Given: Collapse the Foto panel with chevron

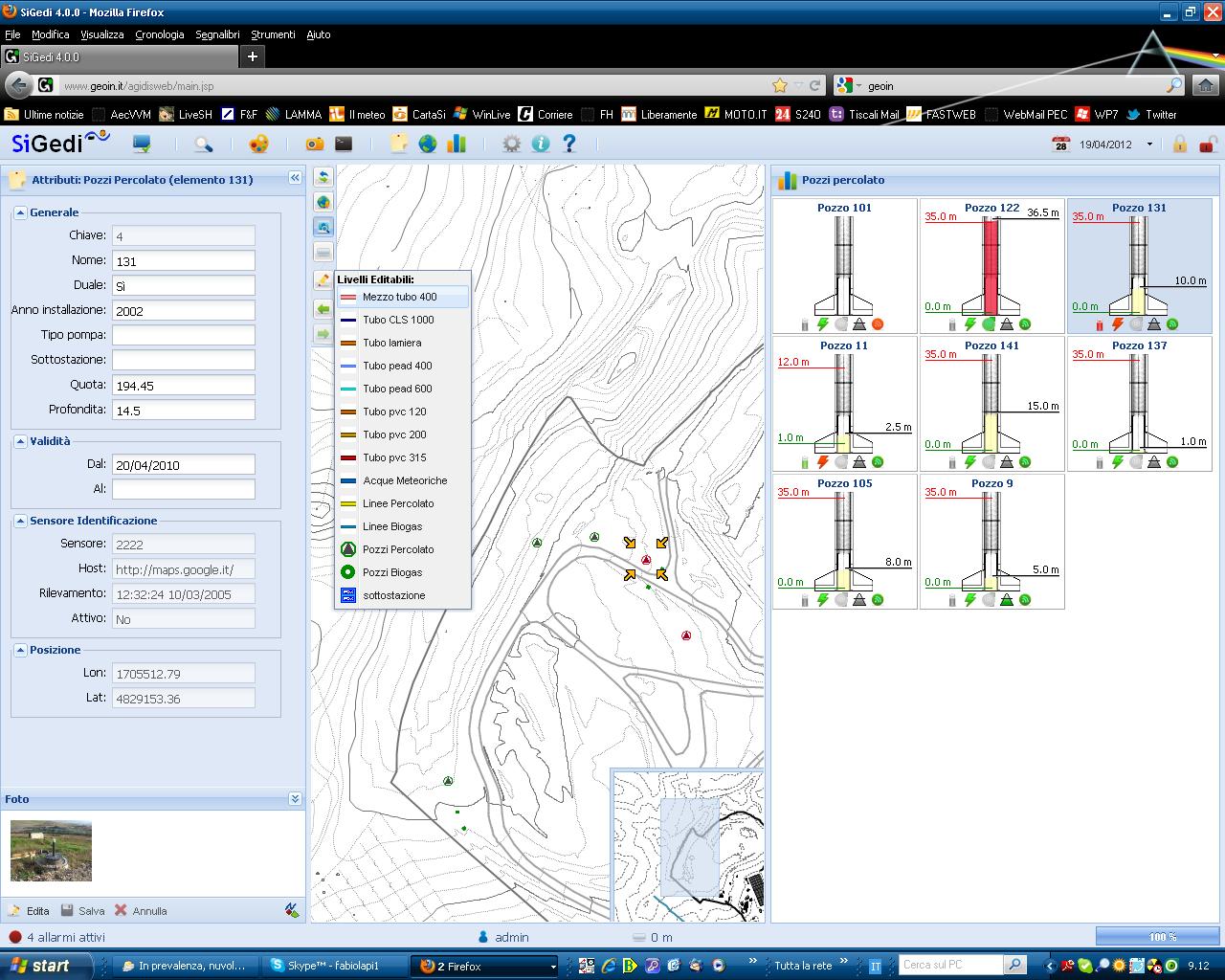Looking at the screenshot, I should [295, 799].
